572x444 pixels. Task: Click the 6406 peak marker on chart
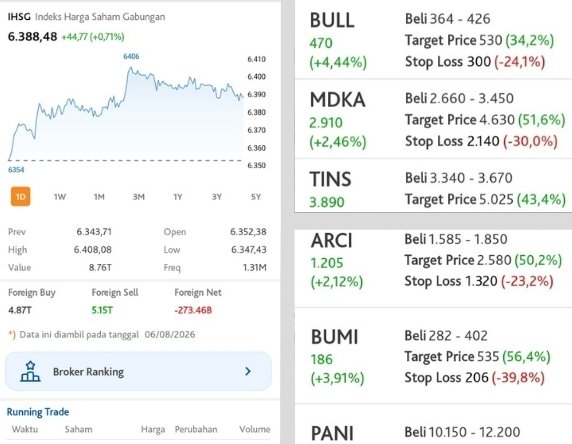(x=131, y=56)
